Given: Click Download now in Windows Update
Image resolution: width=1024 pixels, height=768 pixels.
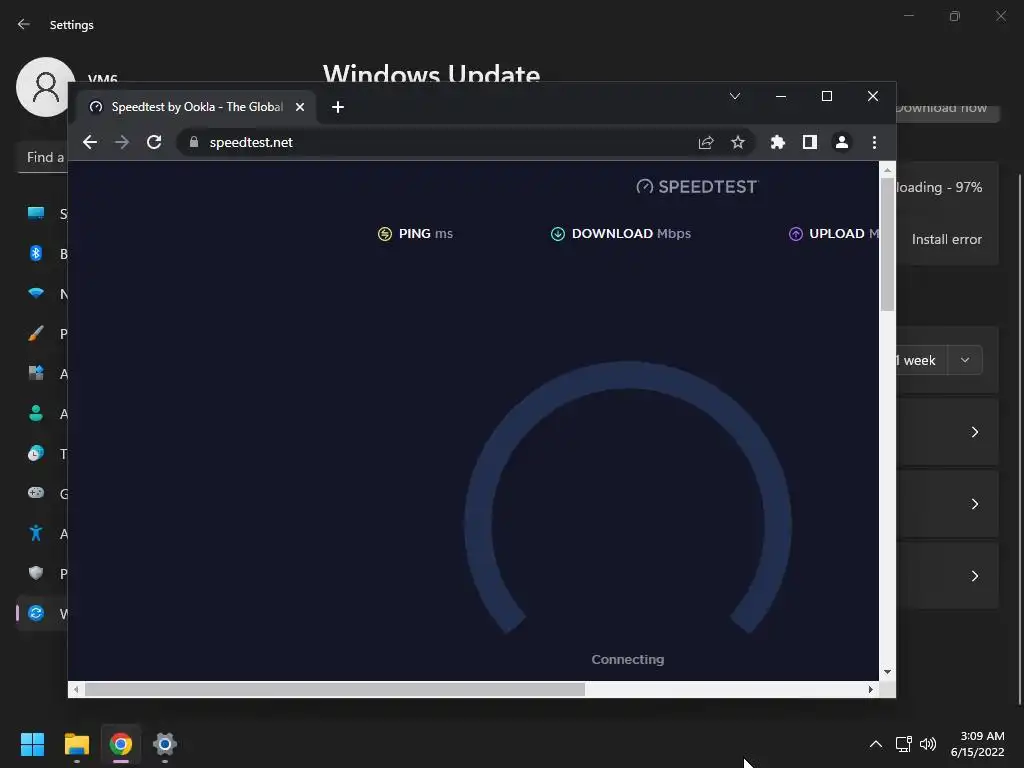Looking at the screenshot, I should pos(947,110).
